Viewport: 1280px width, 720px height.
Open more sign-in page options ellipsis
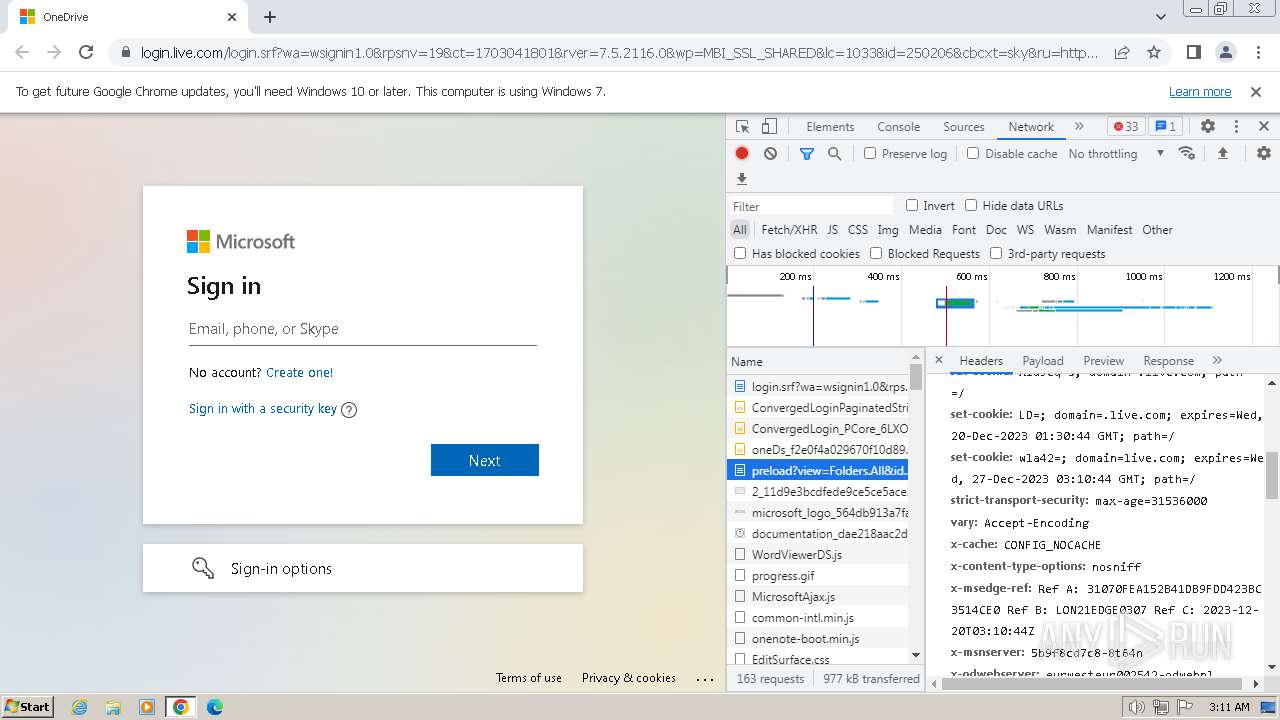point(705,678)
